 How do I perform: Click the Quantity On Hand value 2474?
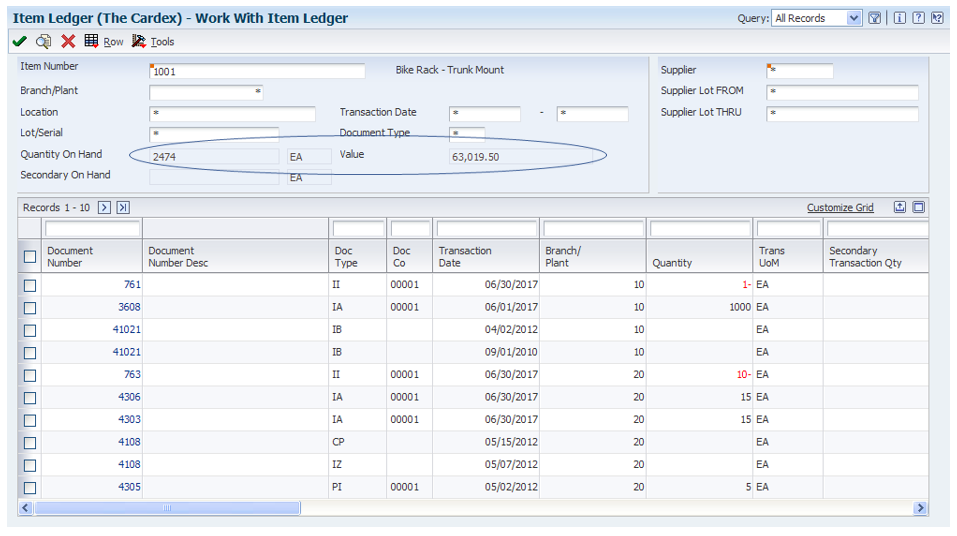214,157
